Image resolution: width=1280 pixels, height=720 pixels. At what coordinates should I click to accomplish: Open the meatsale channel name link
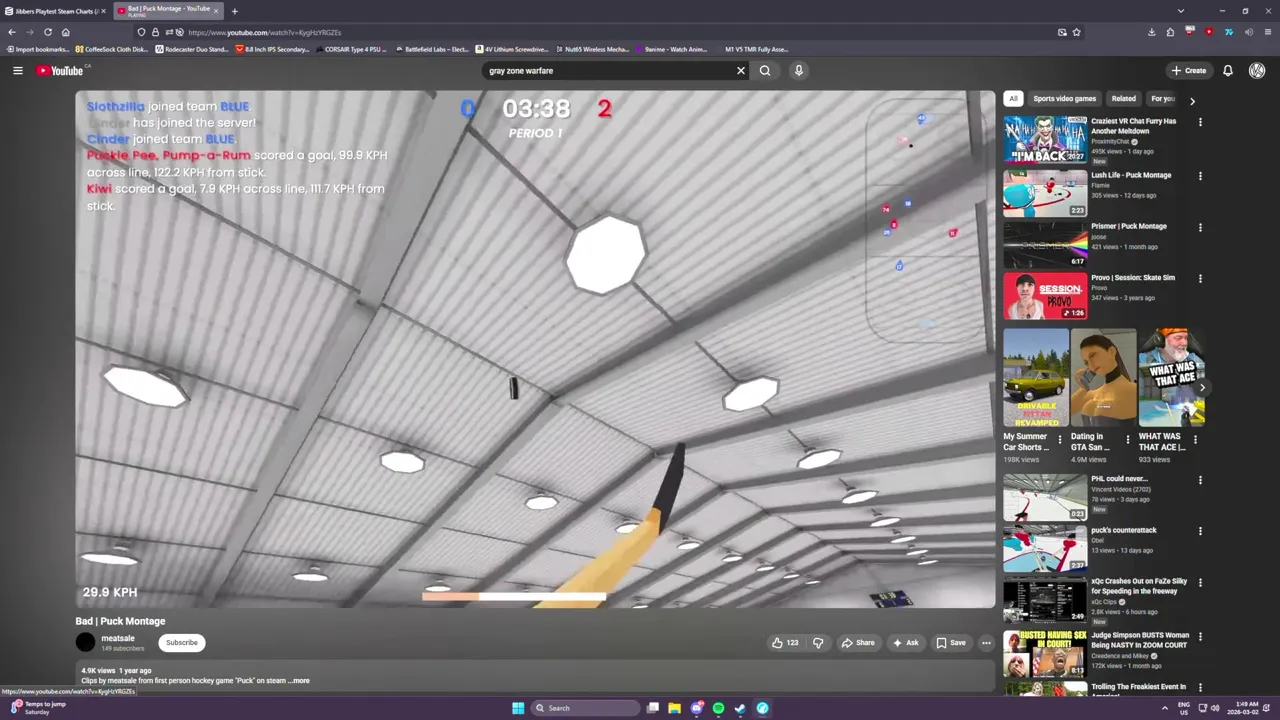(118, 638)
